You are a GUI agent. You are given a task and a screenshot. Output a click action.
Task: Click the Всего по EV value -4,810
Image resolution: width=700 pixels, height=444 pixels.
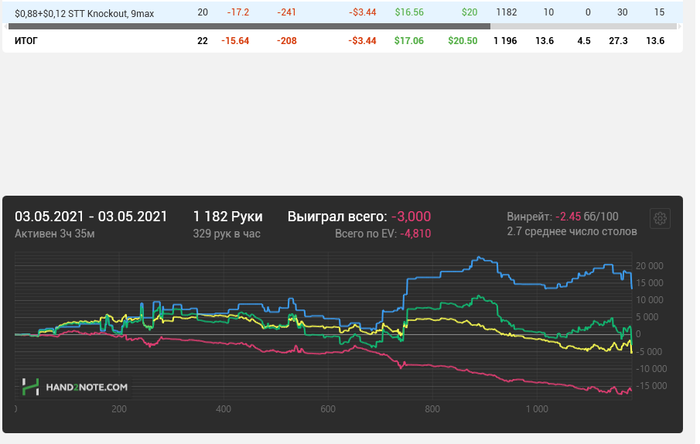click(415, 234)
